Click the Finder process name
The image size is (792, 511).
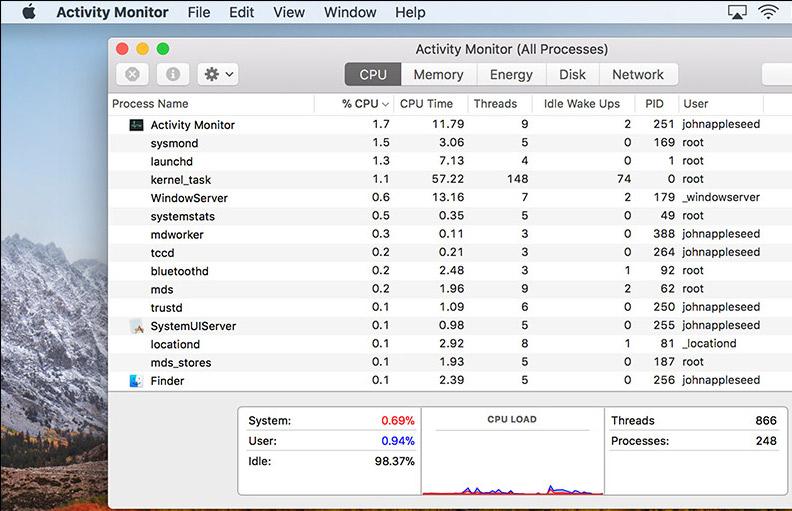coord(167,381)
